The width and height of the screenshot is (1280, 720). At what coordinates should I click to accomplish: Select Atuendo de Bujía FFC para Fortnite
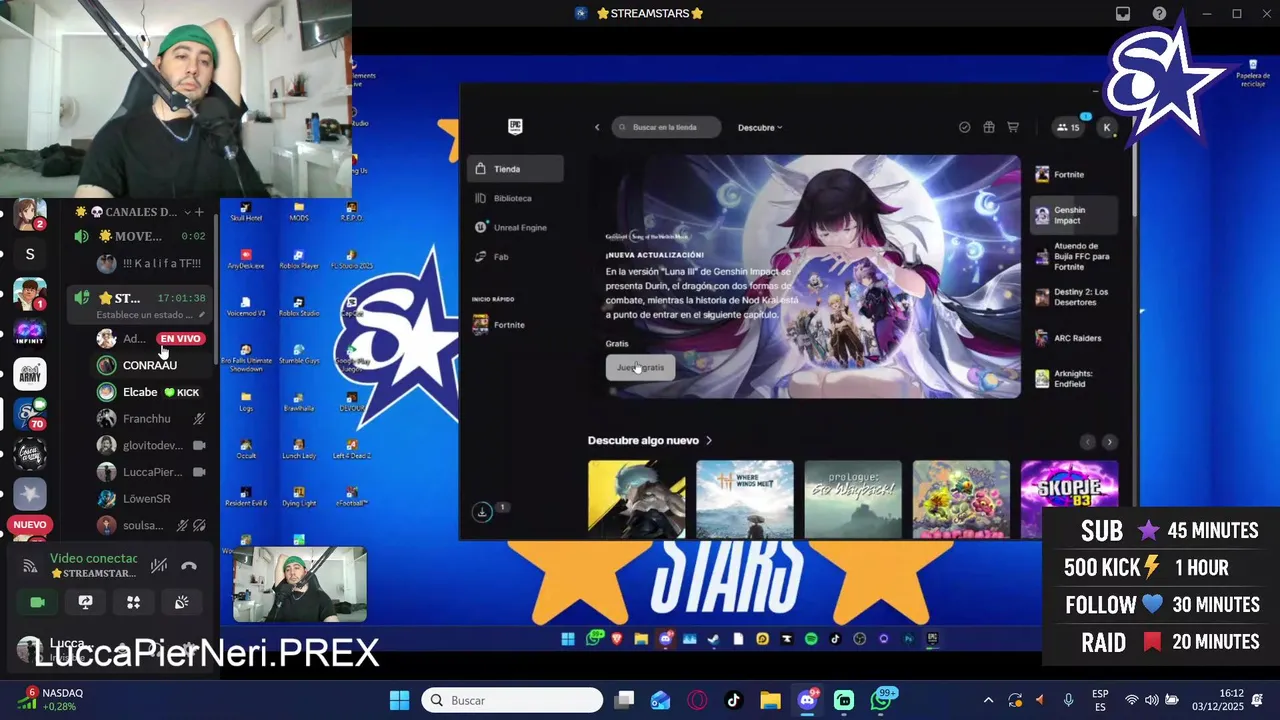1074,256
